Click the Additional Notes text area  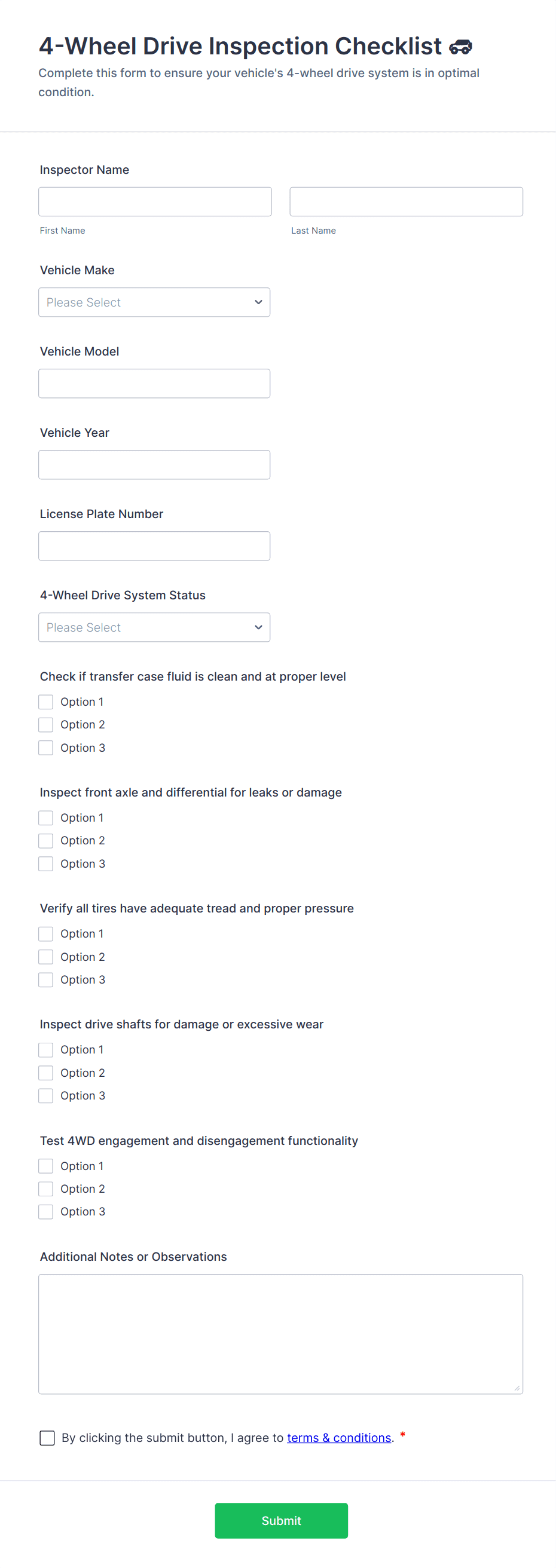(x=280, y=1334)
